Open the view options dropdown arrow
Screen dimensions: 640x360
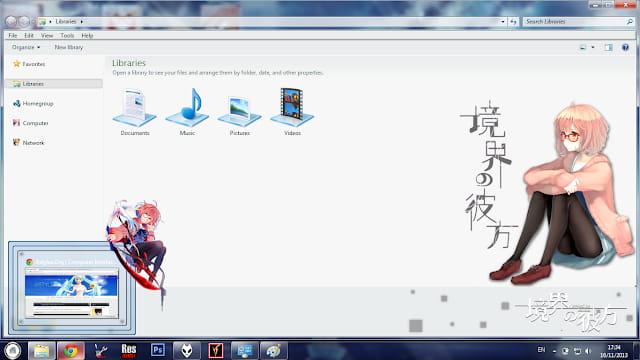pos(593,47)
